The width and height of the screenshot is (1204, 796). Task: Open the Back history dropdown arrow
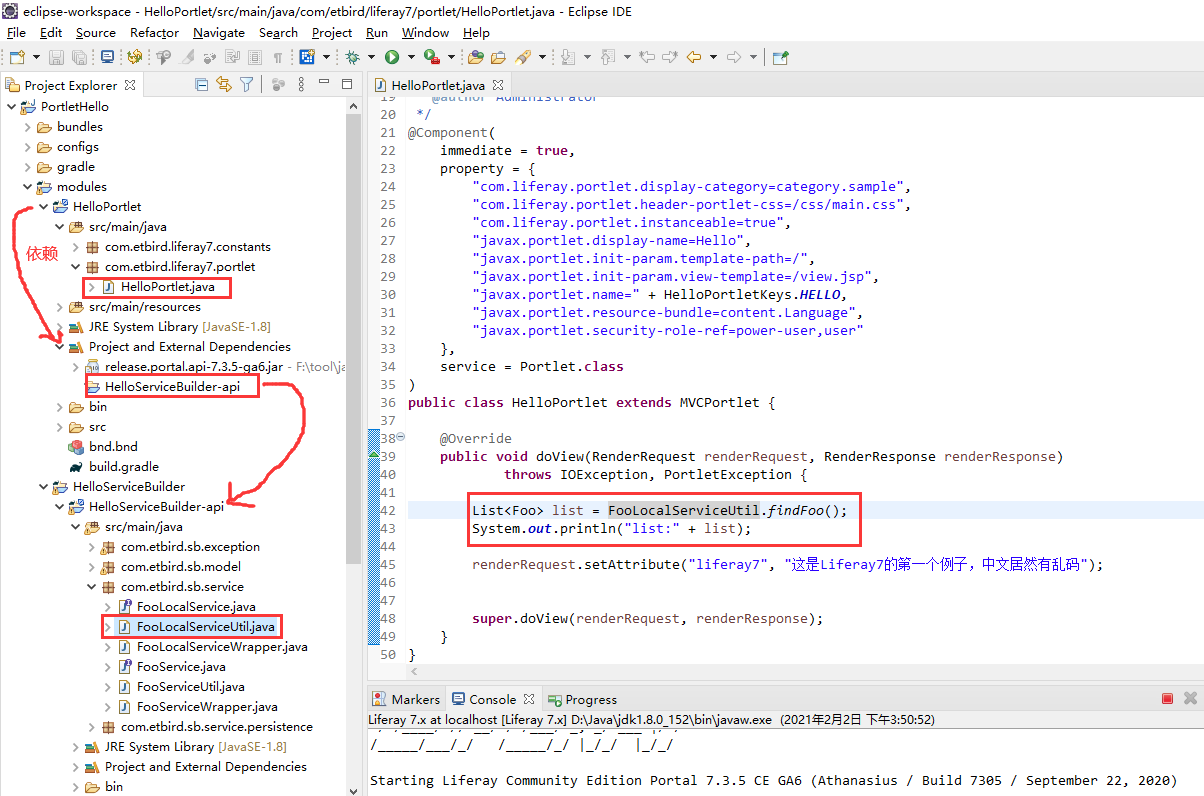[x=713, y=57]
